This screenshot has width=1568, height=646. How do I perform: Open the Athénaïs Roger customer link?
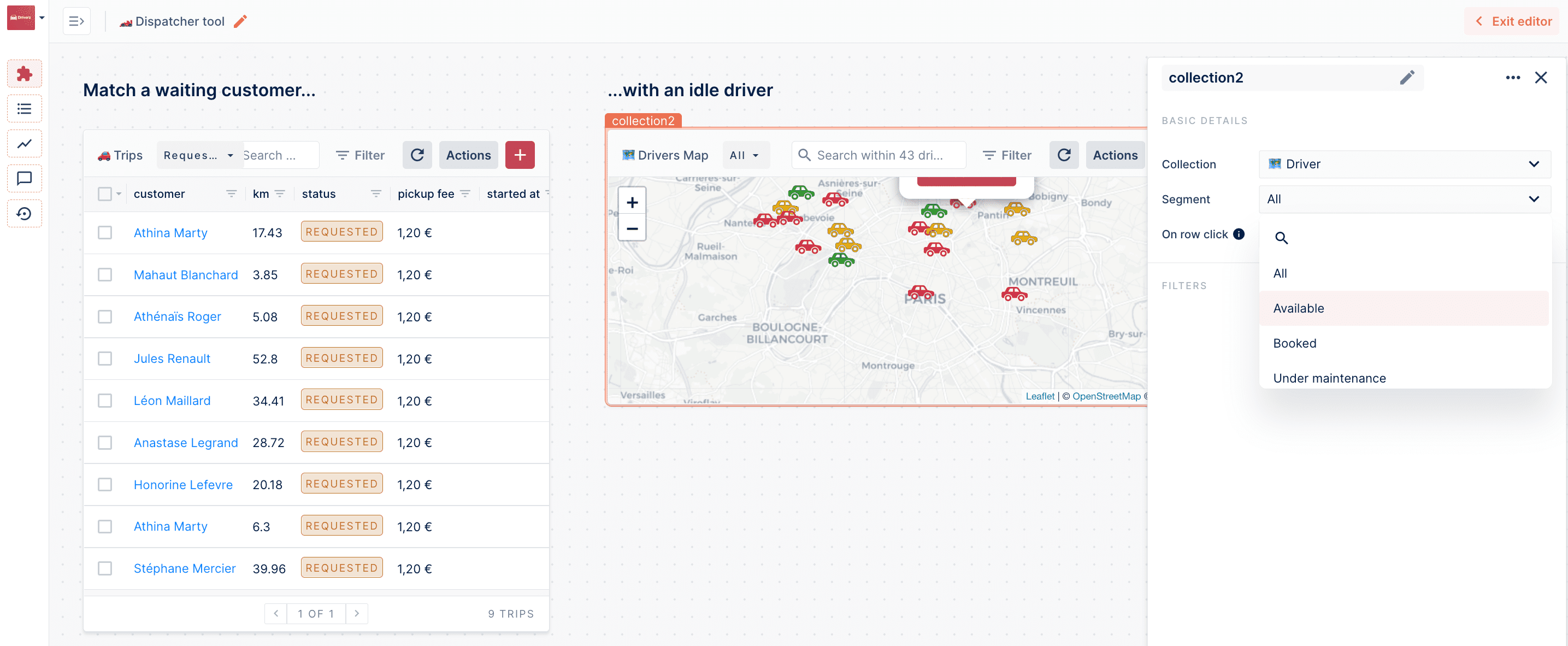tap(177, 316)
